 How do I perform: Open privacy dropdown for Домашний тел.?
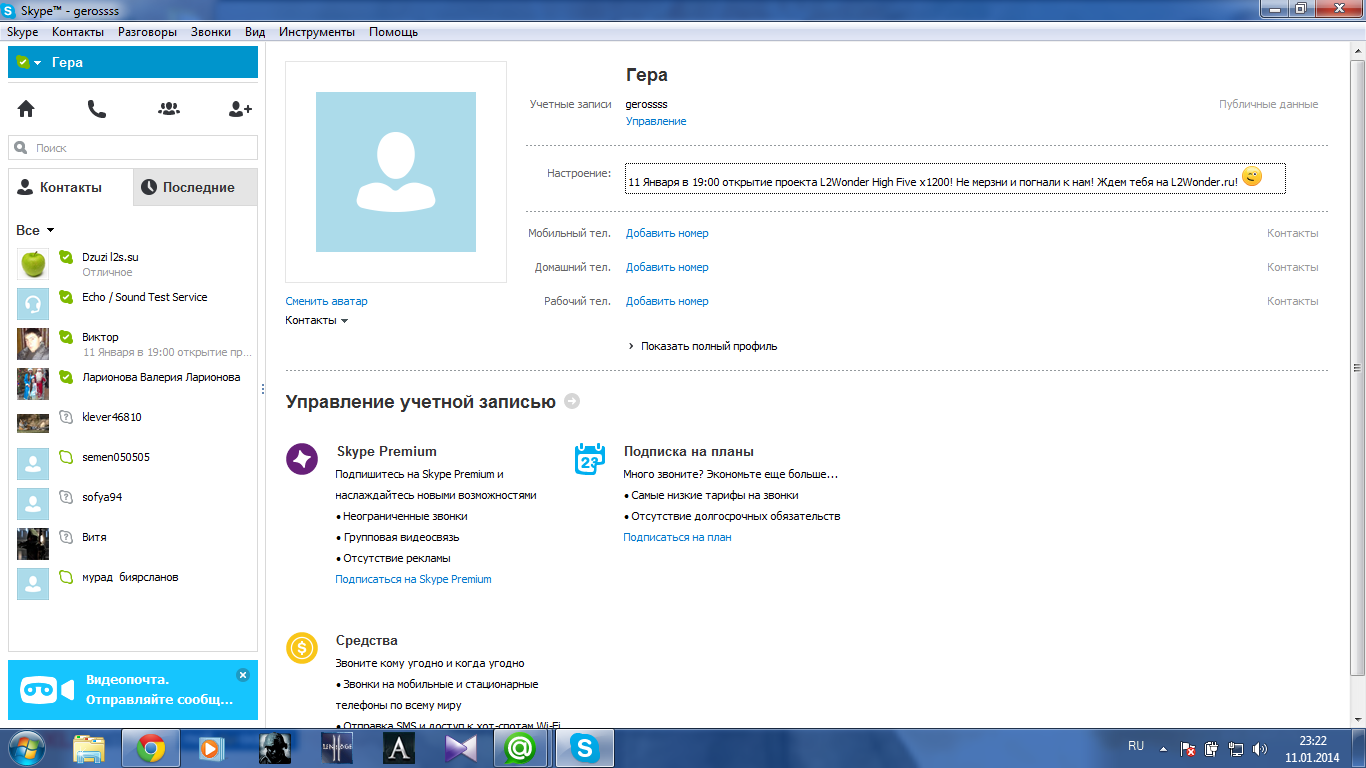[x=1292, y=267]
